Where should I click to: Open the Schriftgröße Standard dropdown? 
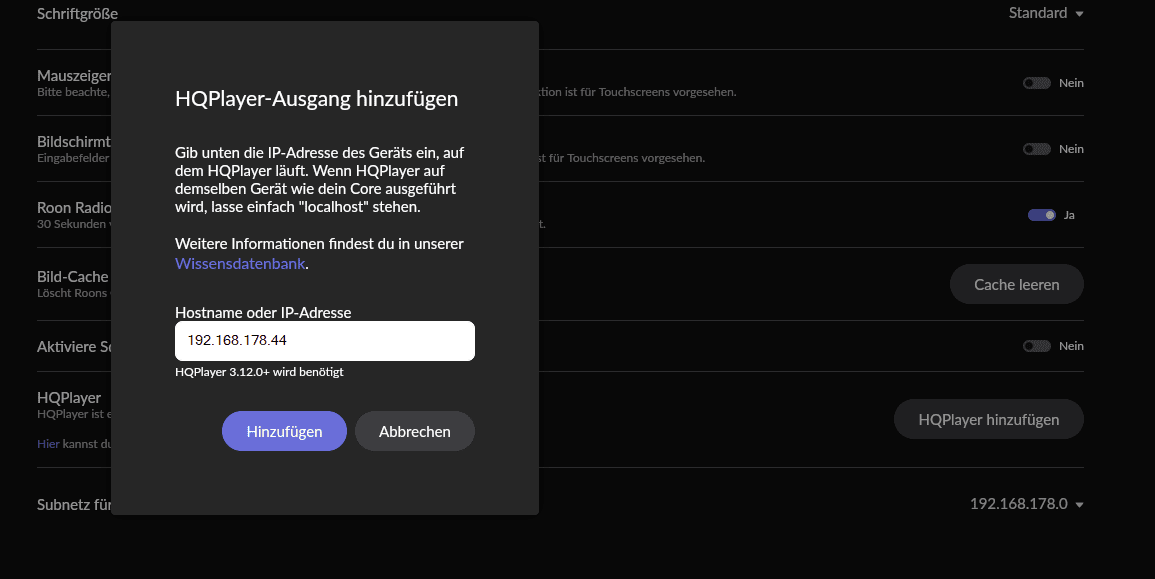coord(1046,13)
